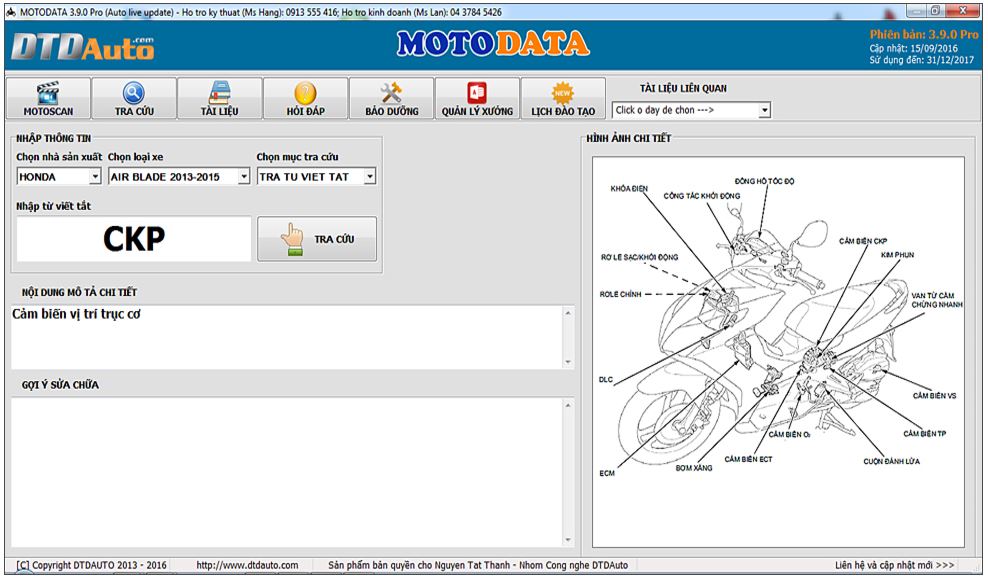Viewport: 988px width, 580px height.
Task: Click the 'GỢI Ý SỬA CHỮA' heading
Action: click(60, 385)
